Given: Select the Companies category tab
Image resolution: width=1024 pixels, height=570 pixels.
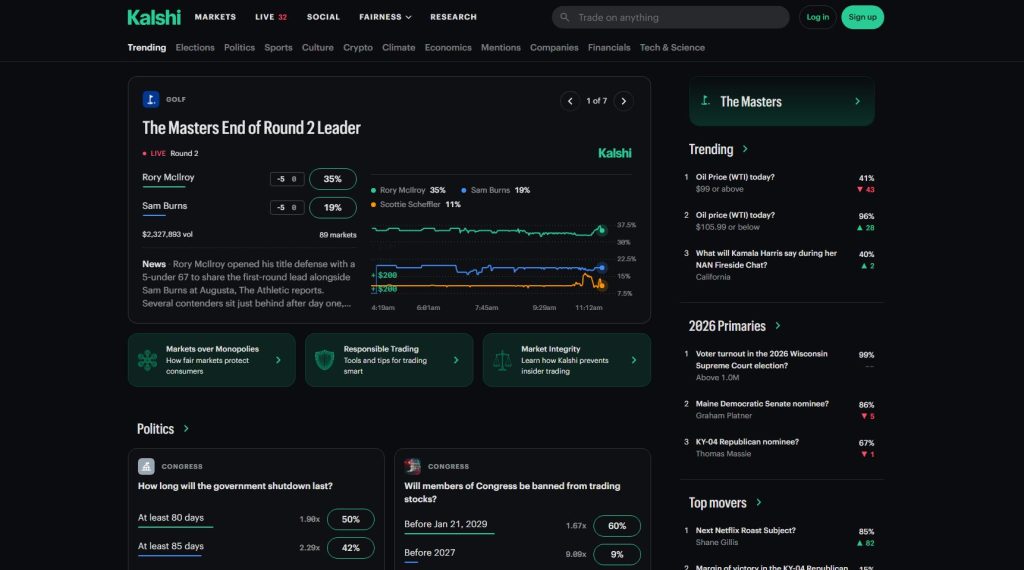Looking at the screenshot, I should click(554, 48).
